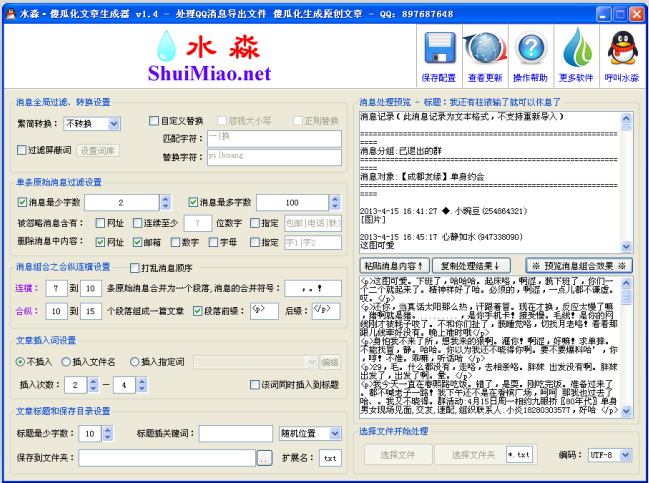
Task: Click the 设置词库 button
Action: 98,150
